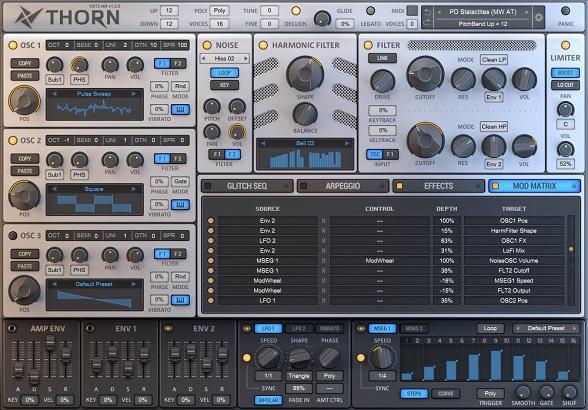Image resolution: width=588 pixels, height=410 pixels.
Task: Click the OSC 1 Pos knob
Action: (24, 100)
